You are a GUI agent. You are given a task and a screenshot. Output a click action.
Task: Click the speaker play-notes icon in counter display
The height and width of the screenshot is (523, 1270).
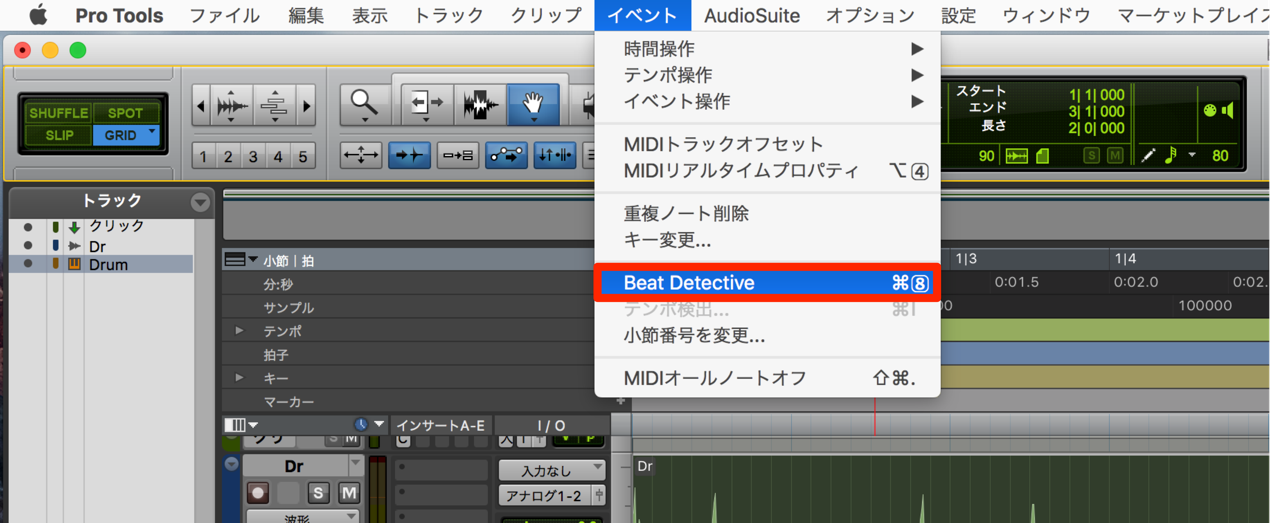[1228, 111]
